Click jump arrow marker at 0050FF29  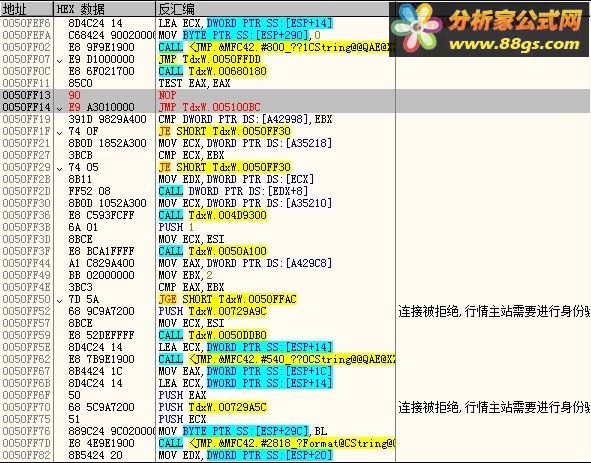[x=60, y=168]
